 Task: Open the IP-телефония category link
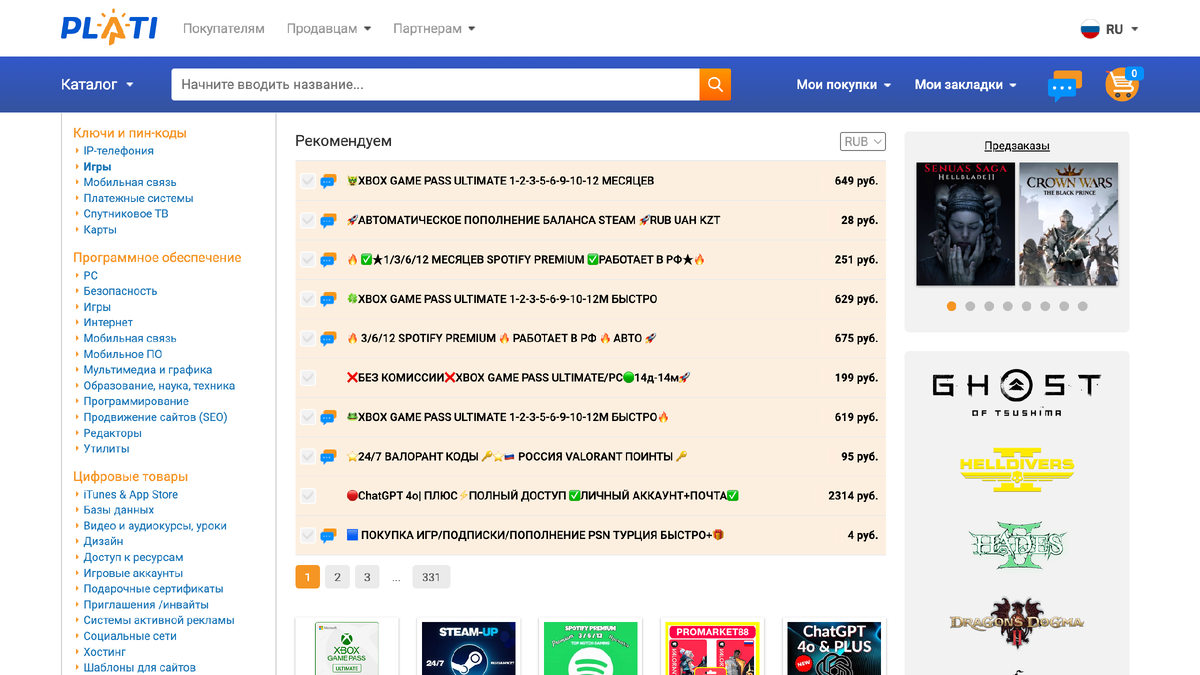coord(118,151)
